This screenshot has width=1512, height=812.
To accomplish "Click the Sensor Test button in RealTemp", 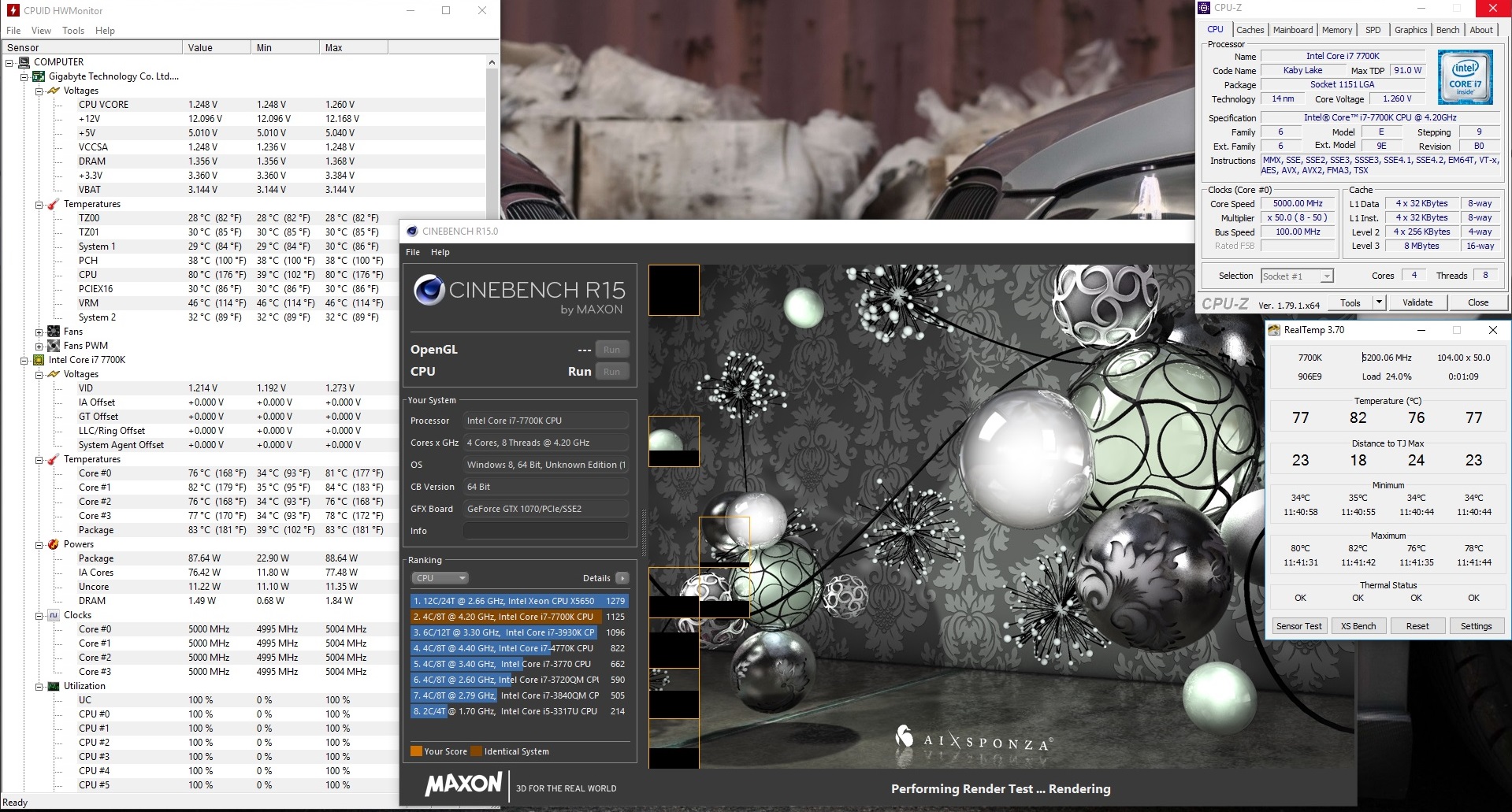I will pos(1299,626).
